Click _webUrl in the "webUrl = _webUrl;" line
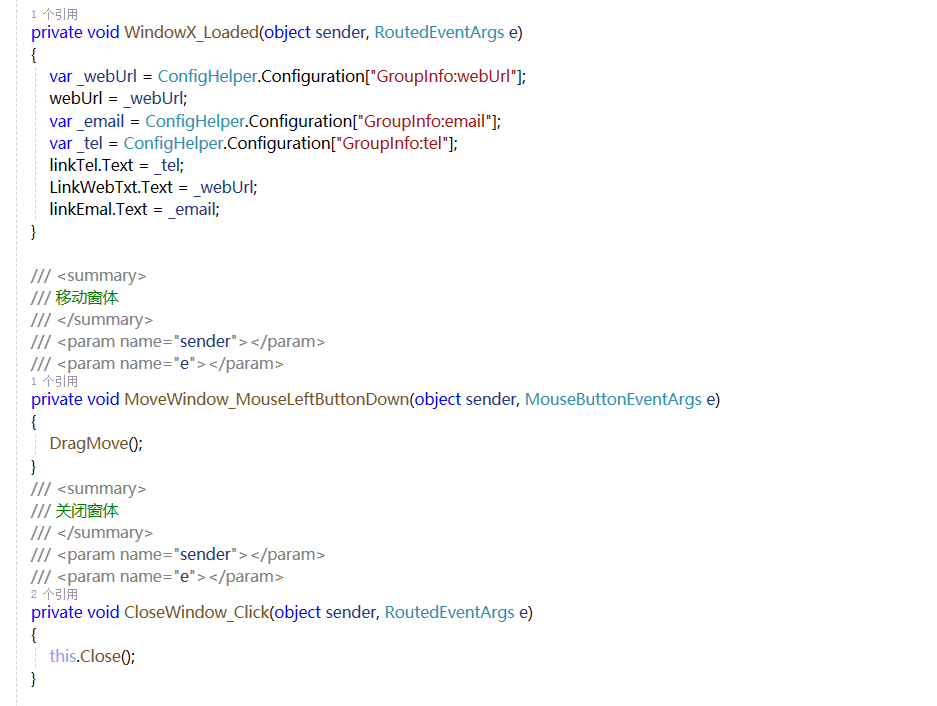 click(x=153, y=99)
